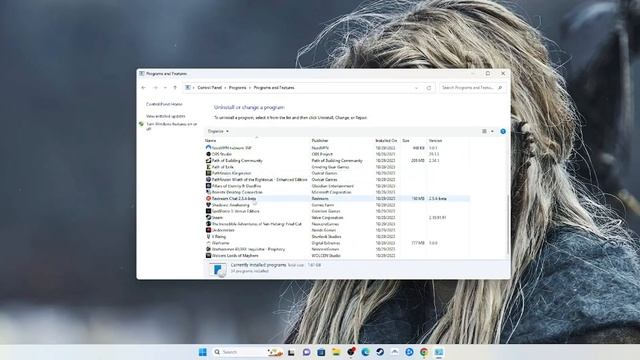
Task: Expand the address bar history dropdown
Action: click(x=416, y=88)
